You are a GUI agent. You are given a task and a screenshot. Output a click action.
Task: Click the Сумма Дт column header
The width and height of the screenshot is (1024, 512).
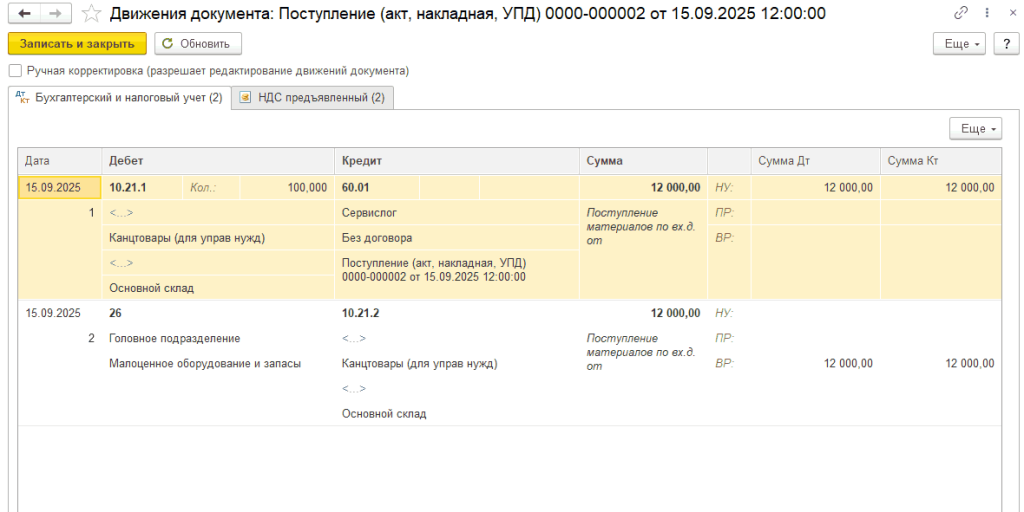point(816,161)
